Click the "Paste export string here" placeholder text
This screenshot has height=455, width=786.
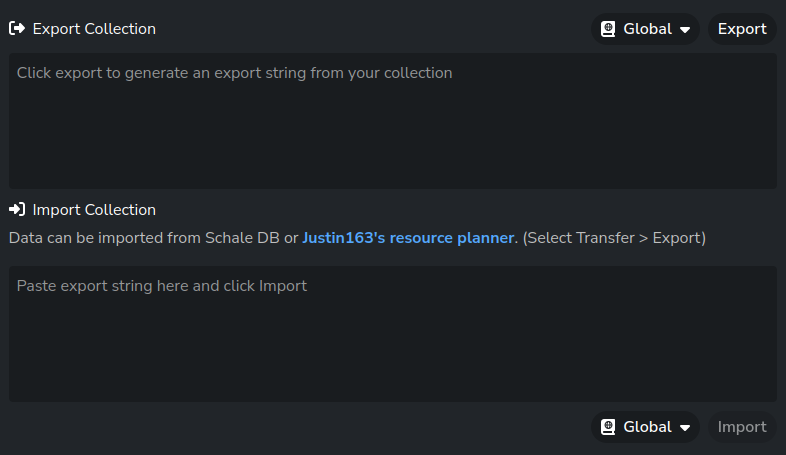click(x=162, y=286)
